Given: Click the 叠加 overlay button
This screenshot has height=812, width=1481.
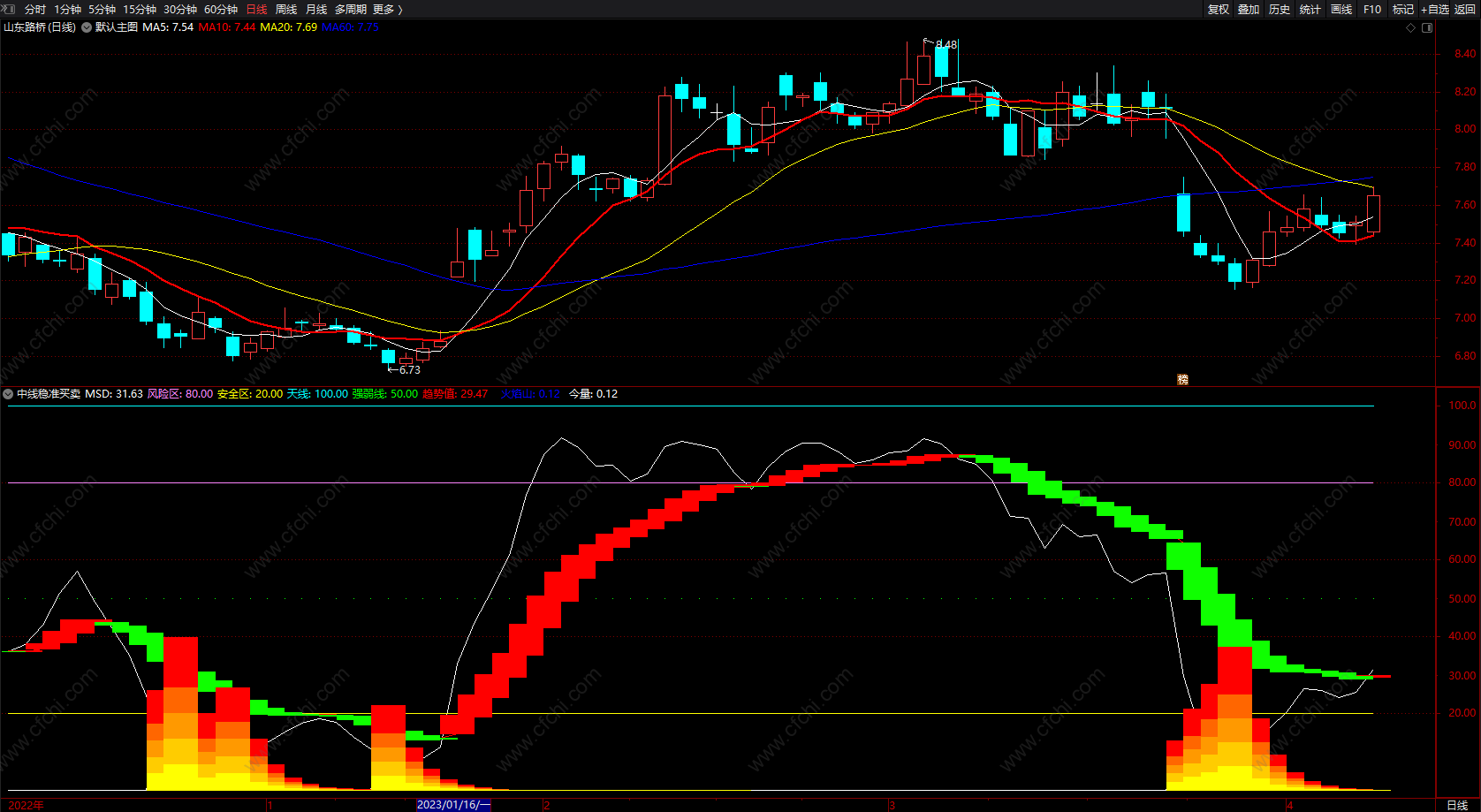Looking at the screenshot, I should 1249,9.
